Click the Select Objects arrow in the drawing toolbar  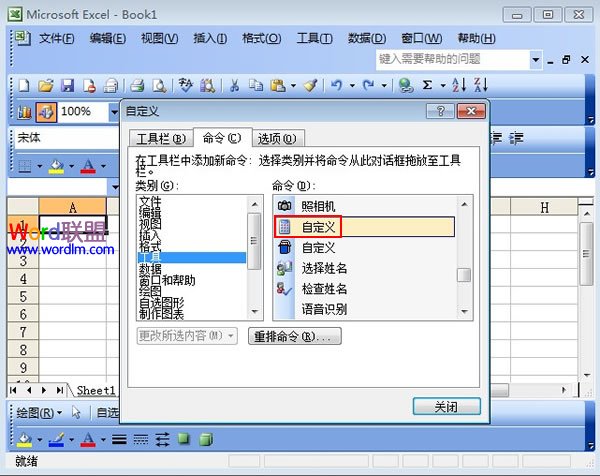(x=76, y=413)
